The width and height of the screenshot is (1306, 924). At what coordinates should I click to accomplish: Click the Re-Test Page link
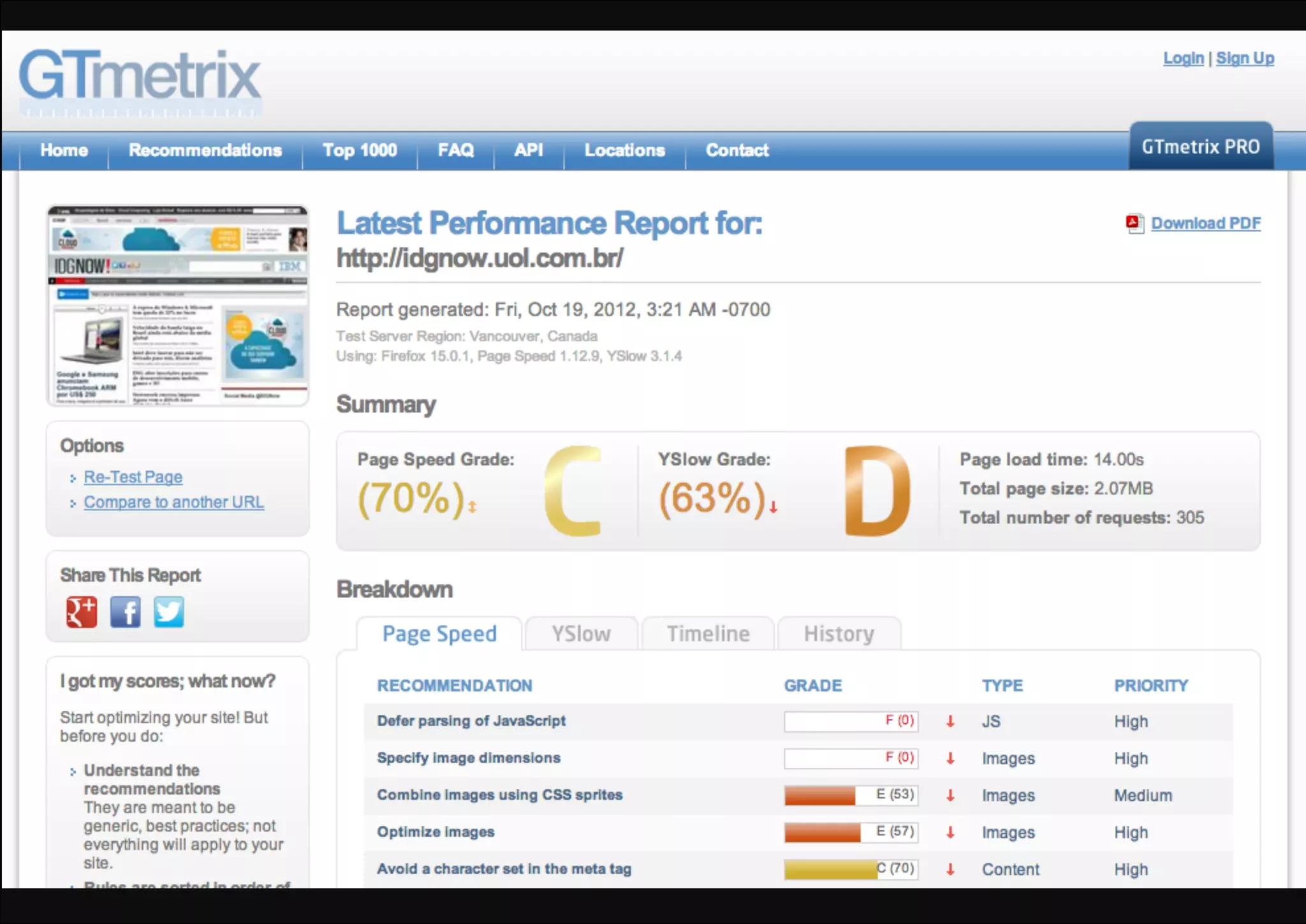(x=133, y=477)
